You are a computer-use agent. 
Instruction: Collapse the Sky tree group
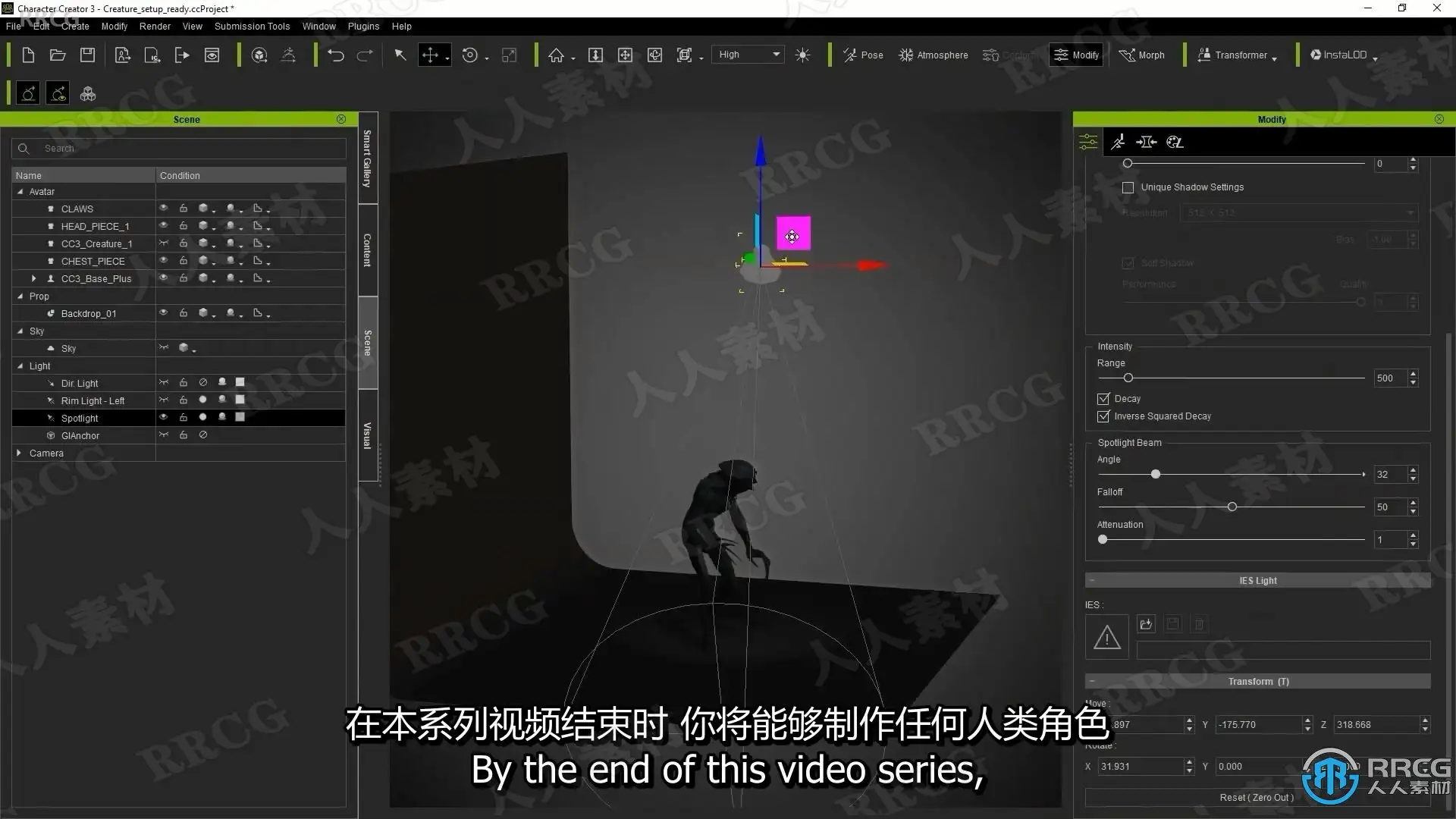tap(20, 331)
